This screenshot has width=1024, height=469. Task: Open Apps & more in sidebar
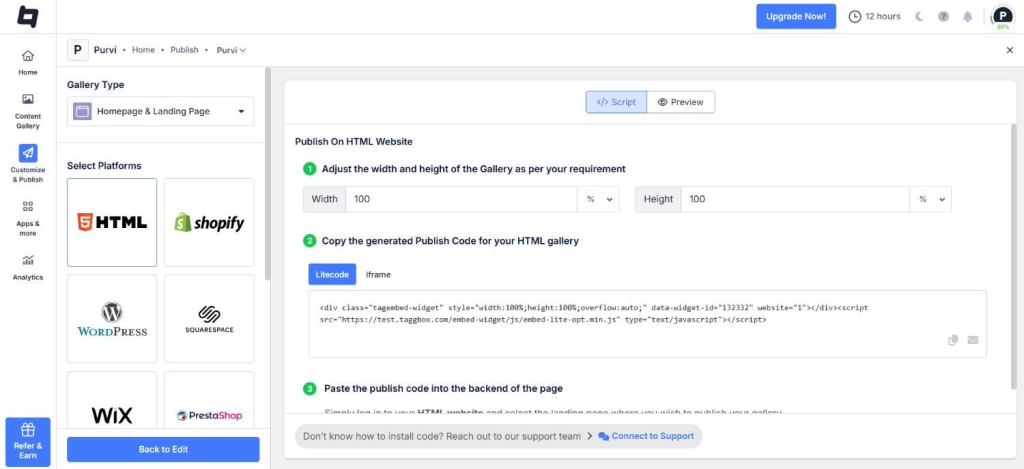28,216
